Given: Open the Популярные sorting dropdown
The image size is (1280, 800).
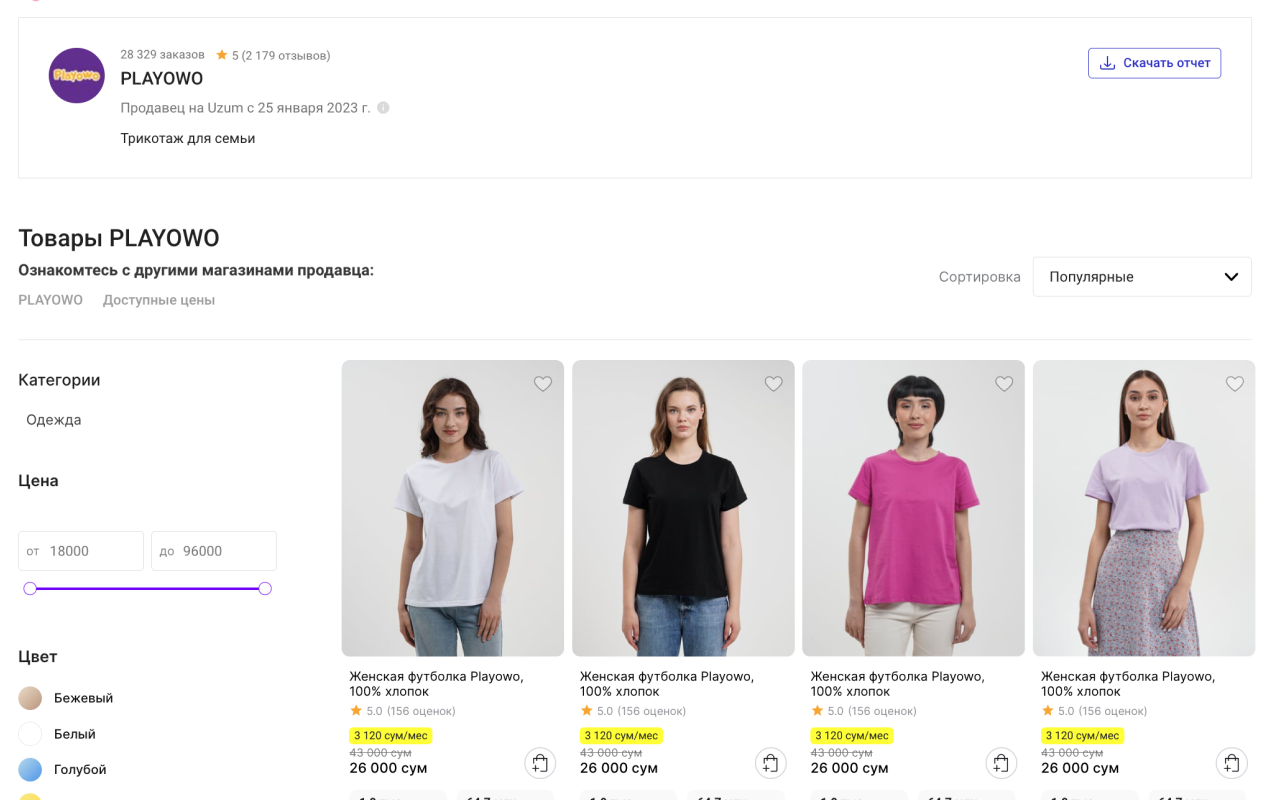Looking at the screenshot, I should pyautogui.click(x=1142, y=277).
